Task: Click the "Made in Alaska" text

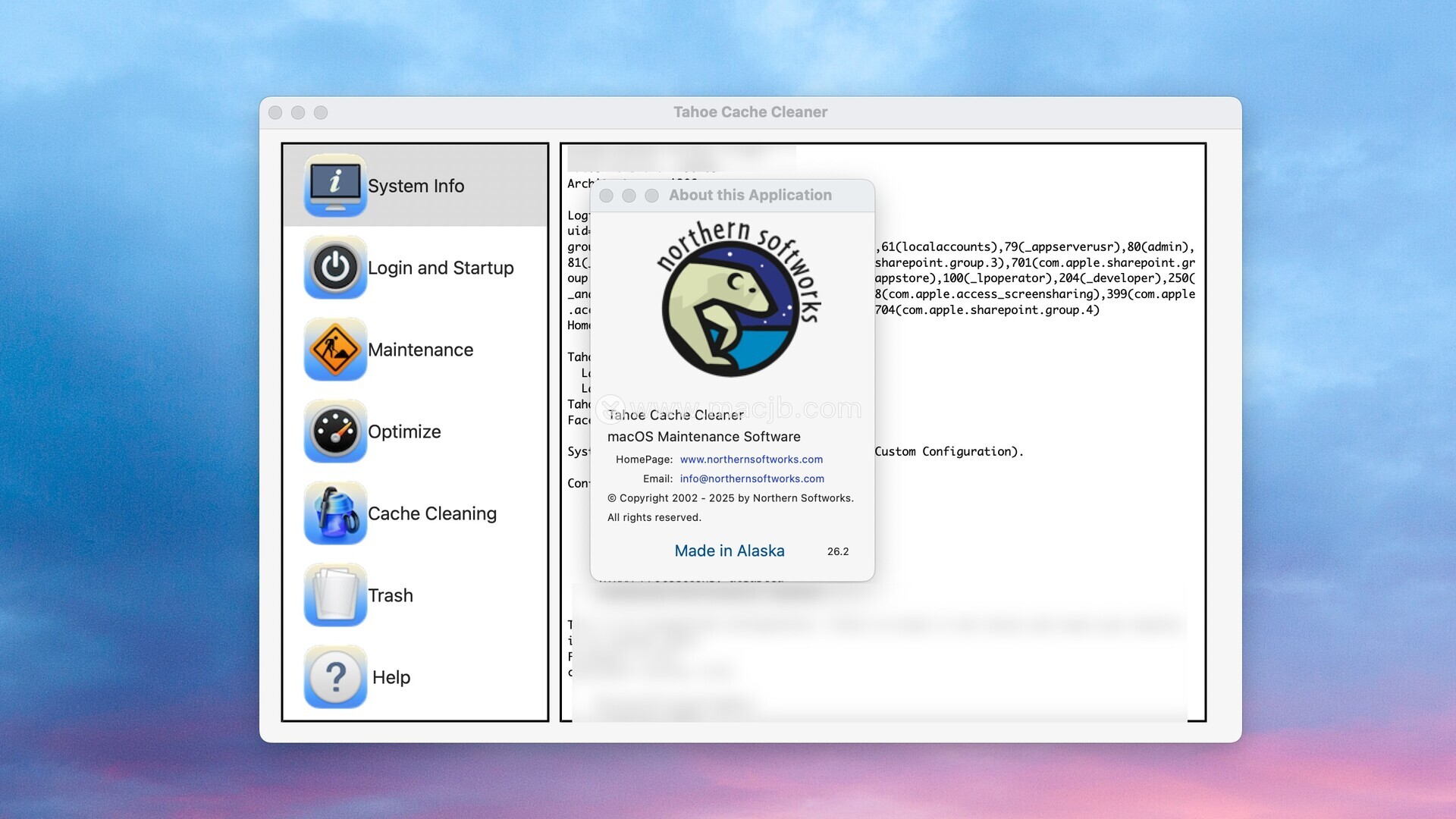Action: click(x=729, y=551)
